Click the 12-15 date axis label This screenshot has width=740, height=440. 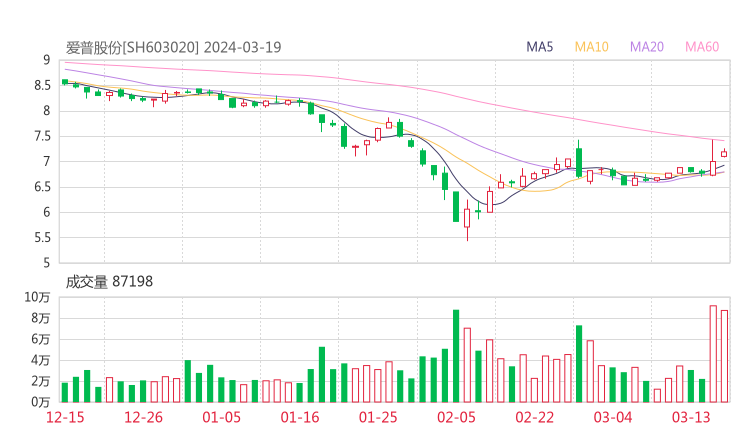click(x=65, y=417)
